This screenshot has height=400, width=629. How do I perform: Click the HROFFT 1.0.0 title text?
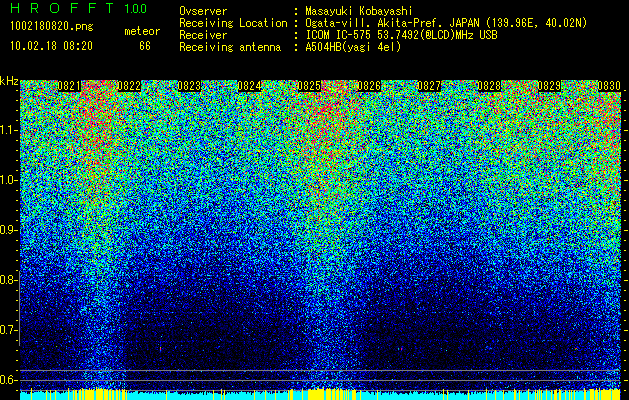[78, 8]
